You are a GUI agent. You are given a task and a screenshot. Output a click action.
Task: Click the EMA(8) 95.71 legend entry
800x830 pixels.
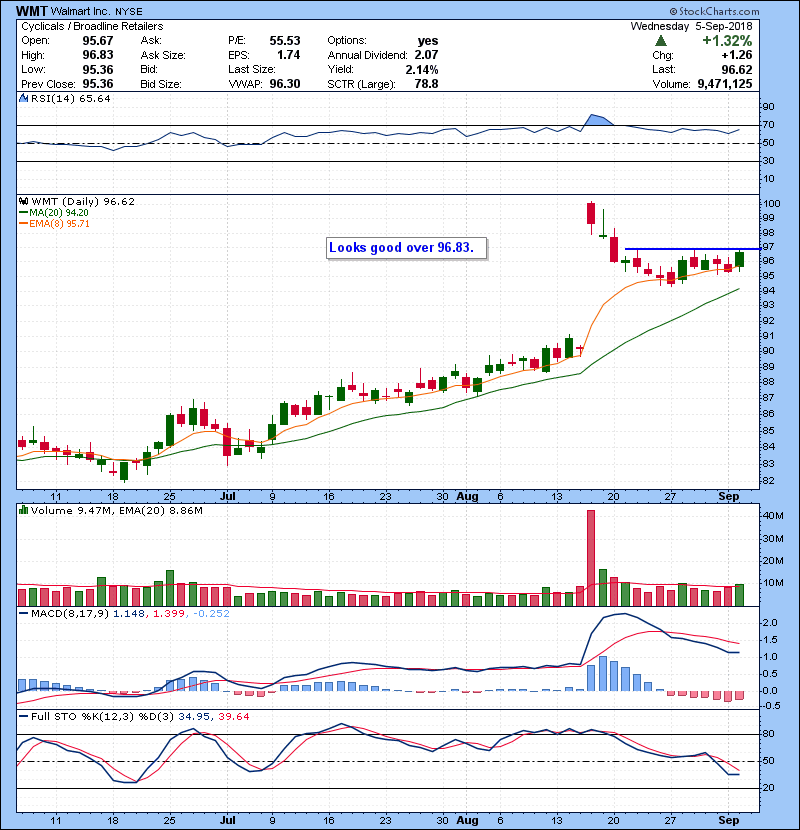[59, 223]
